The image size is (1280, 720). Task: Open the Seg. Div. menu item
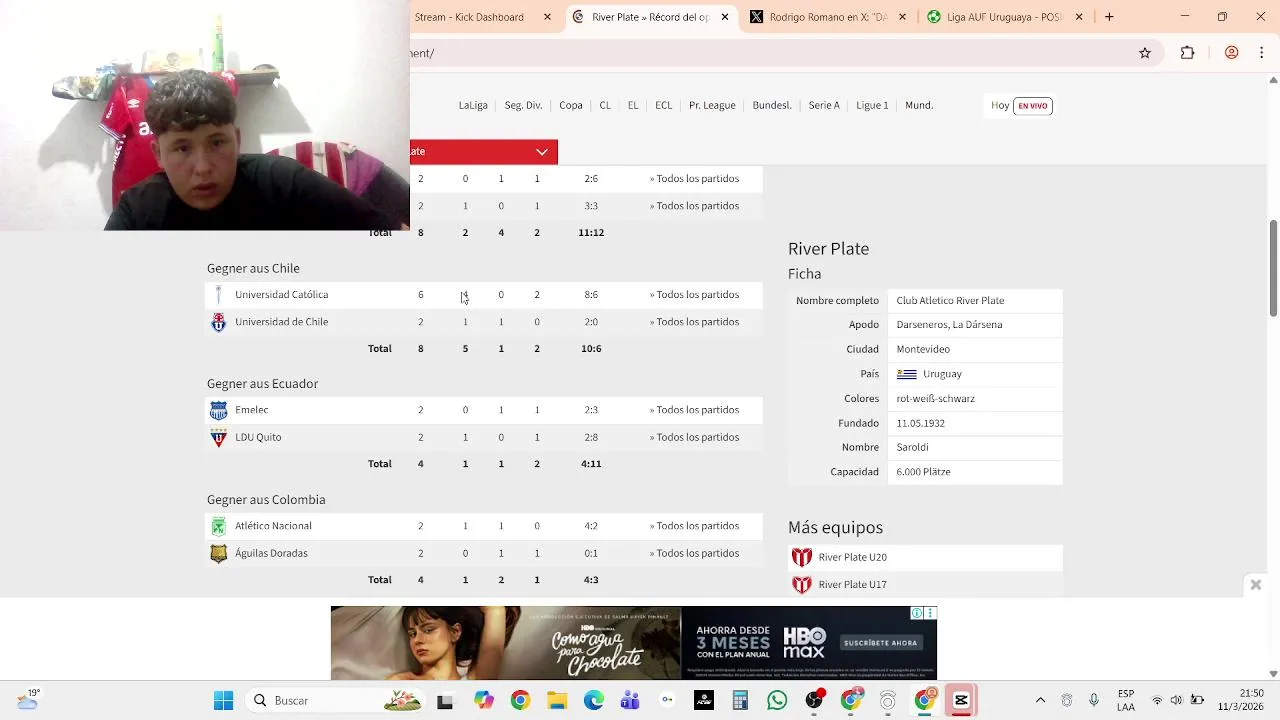[523, 106]
